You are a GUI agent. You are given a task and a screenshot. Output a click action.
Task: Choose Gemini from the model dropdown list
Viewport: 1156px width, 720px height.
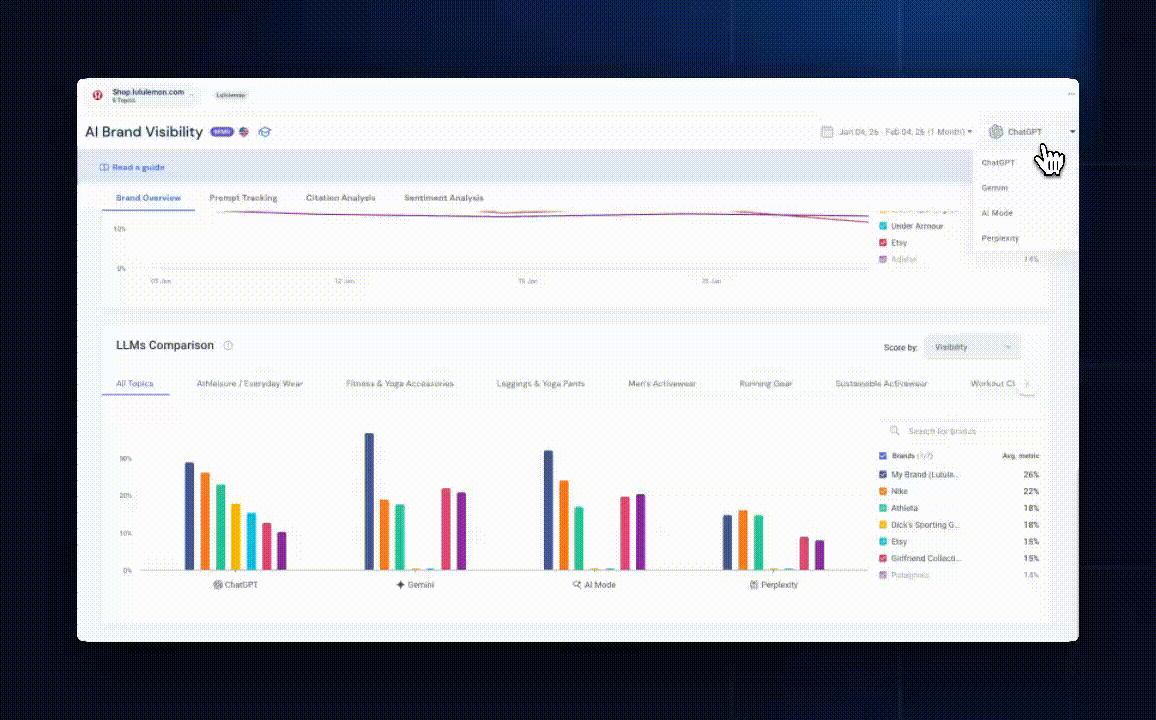point(995,188)
